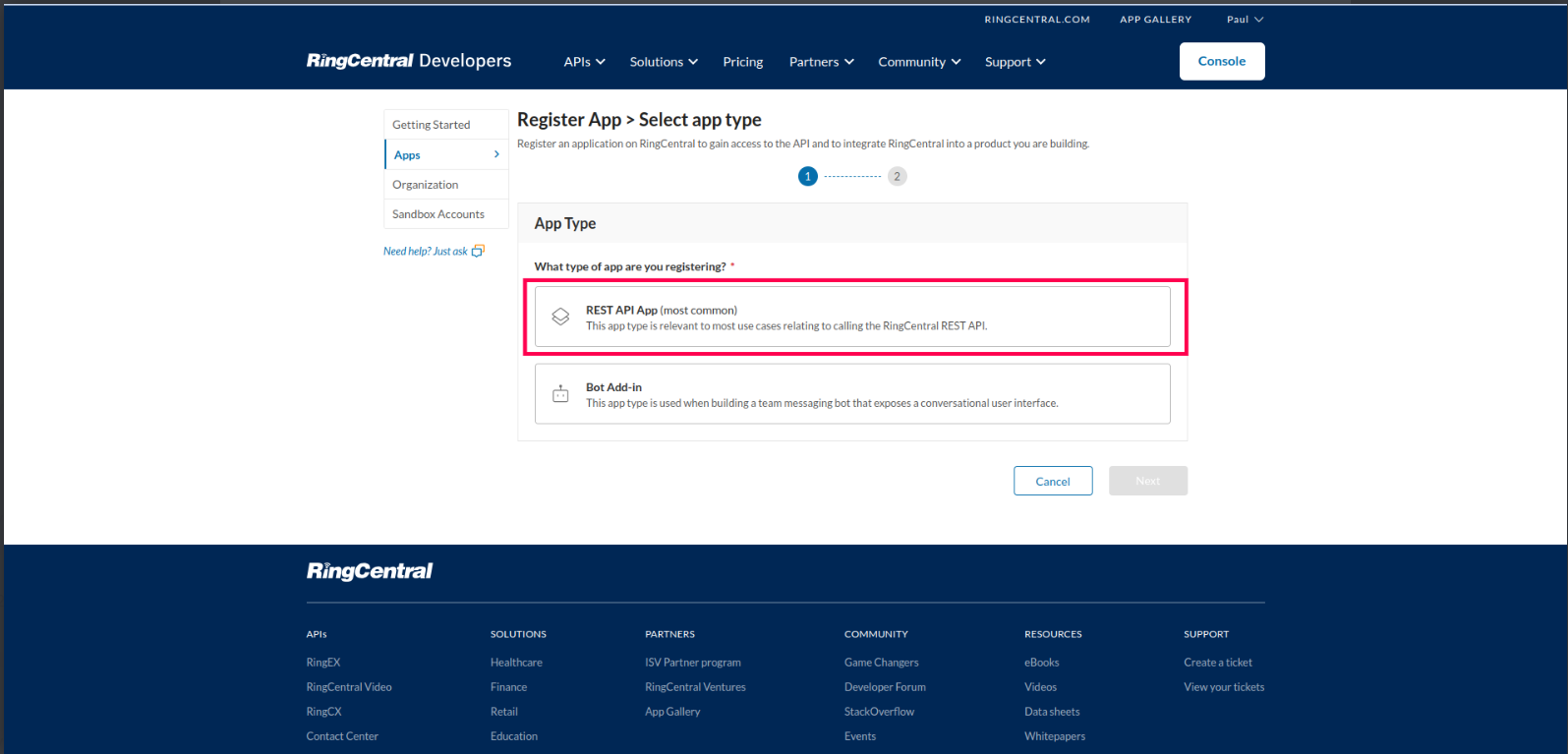Click step 2 circle indicator
Screen dimensions: 1568x754
click(897, 177)
